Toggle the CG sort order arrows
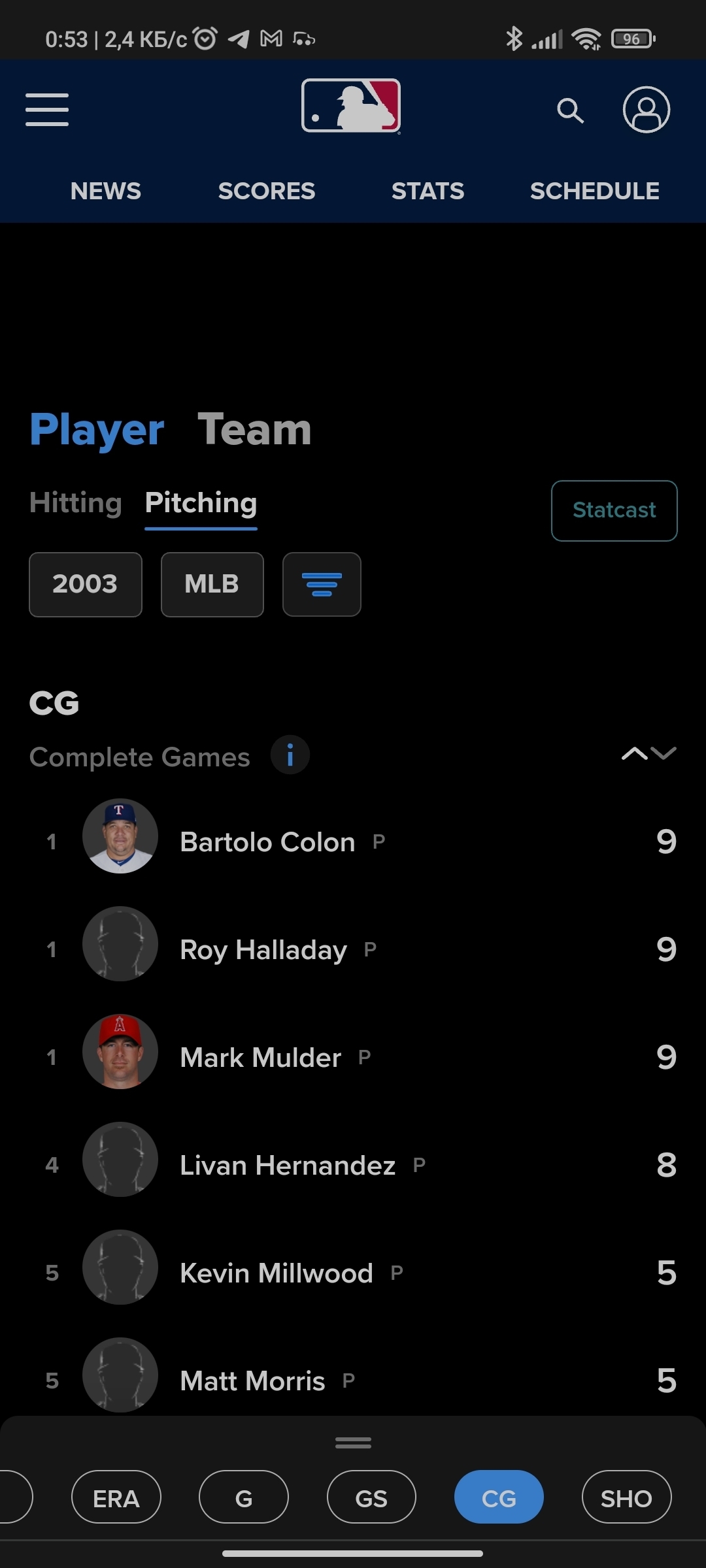 pos(648,754)
